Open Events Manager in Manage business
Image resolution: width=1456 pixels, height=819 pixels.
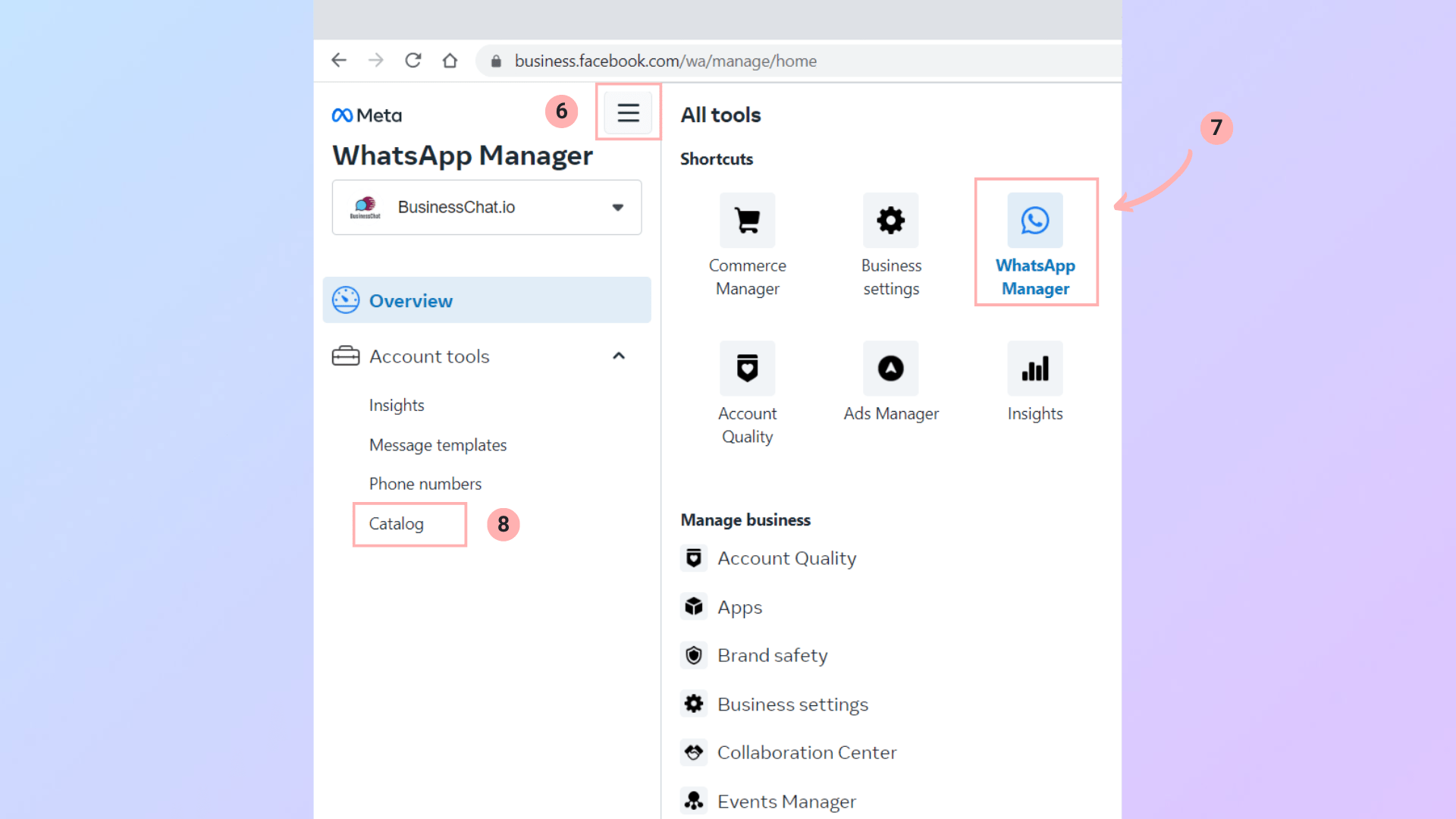click(786, 801)
